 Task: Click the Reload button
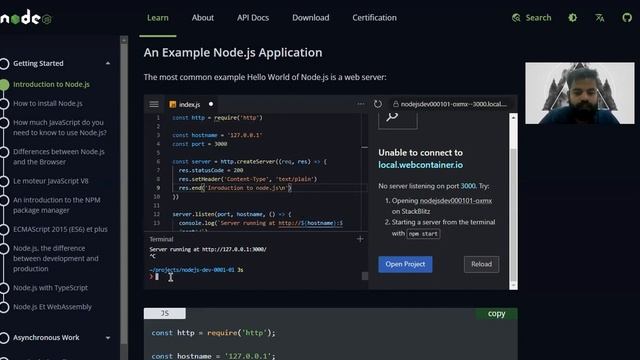pyautogui.click(x=482, y=264)
